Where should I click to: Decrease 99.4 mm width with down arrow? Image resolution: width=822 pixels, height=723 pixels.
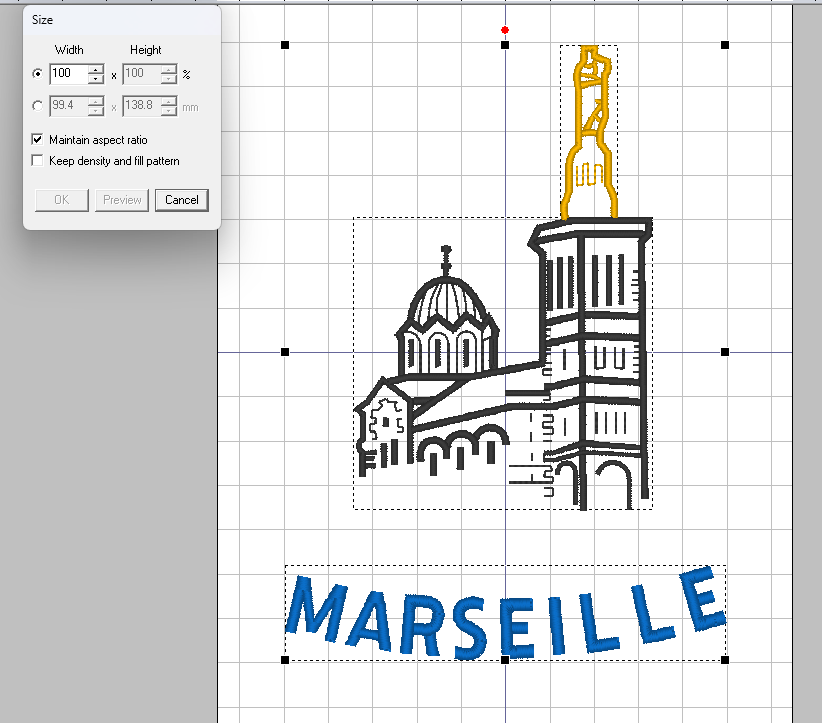coord(95,111)
